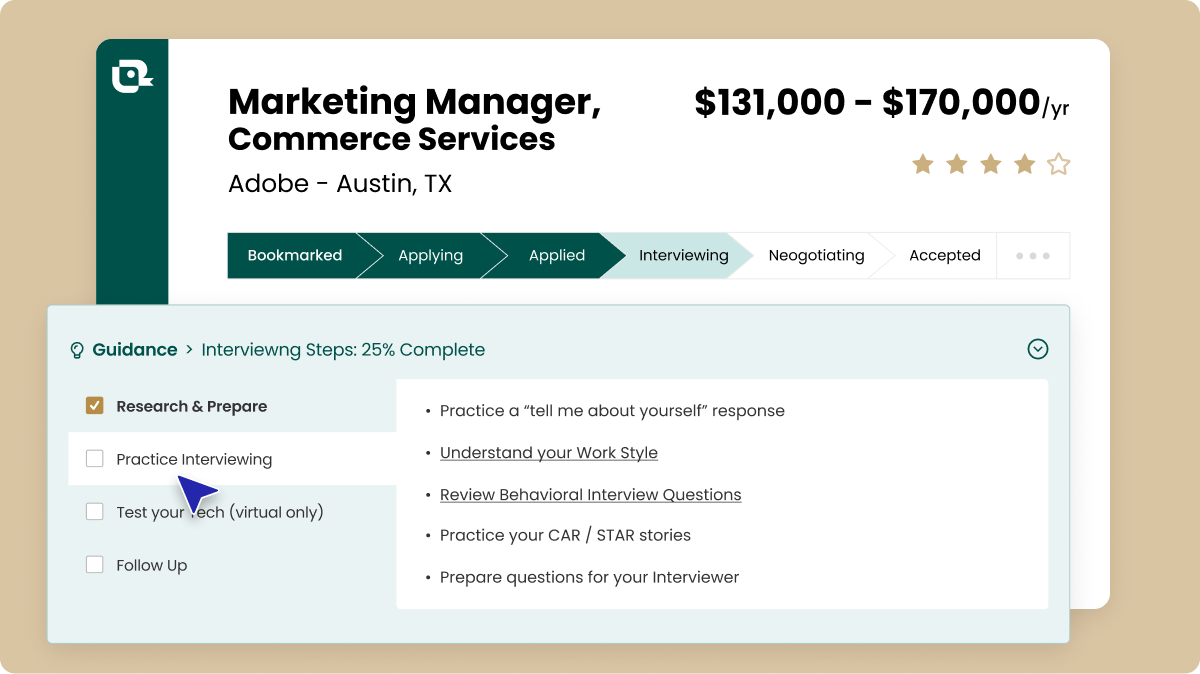The height and width of the screenshot is (674, 1200).
Task: Click the empty fifth star outline
Action: (x=1058, y=164)
